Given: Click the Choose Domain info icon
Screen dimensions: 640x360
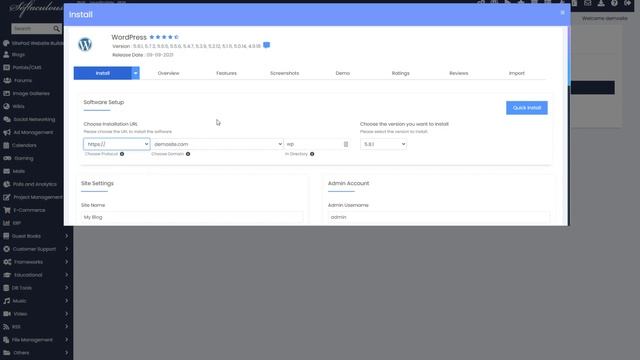Looking at the screenshot, I should click(x=188, y=154).
